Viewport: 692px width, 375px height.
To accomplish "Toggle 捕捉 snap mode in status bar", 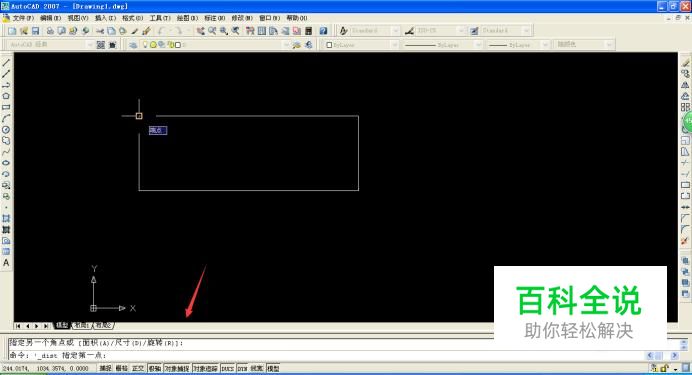I will (x=105, y=368).
